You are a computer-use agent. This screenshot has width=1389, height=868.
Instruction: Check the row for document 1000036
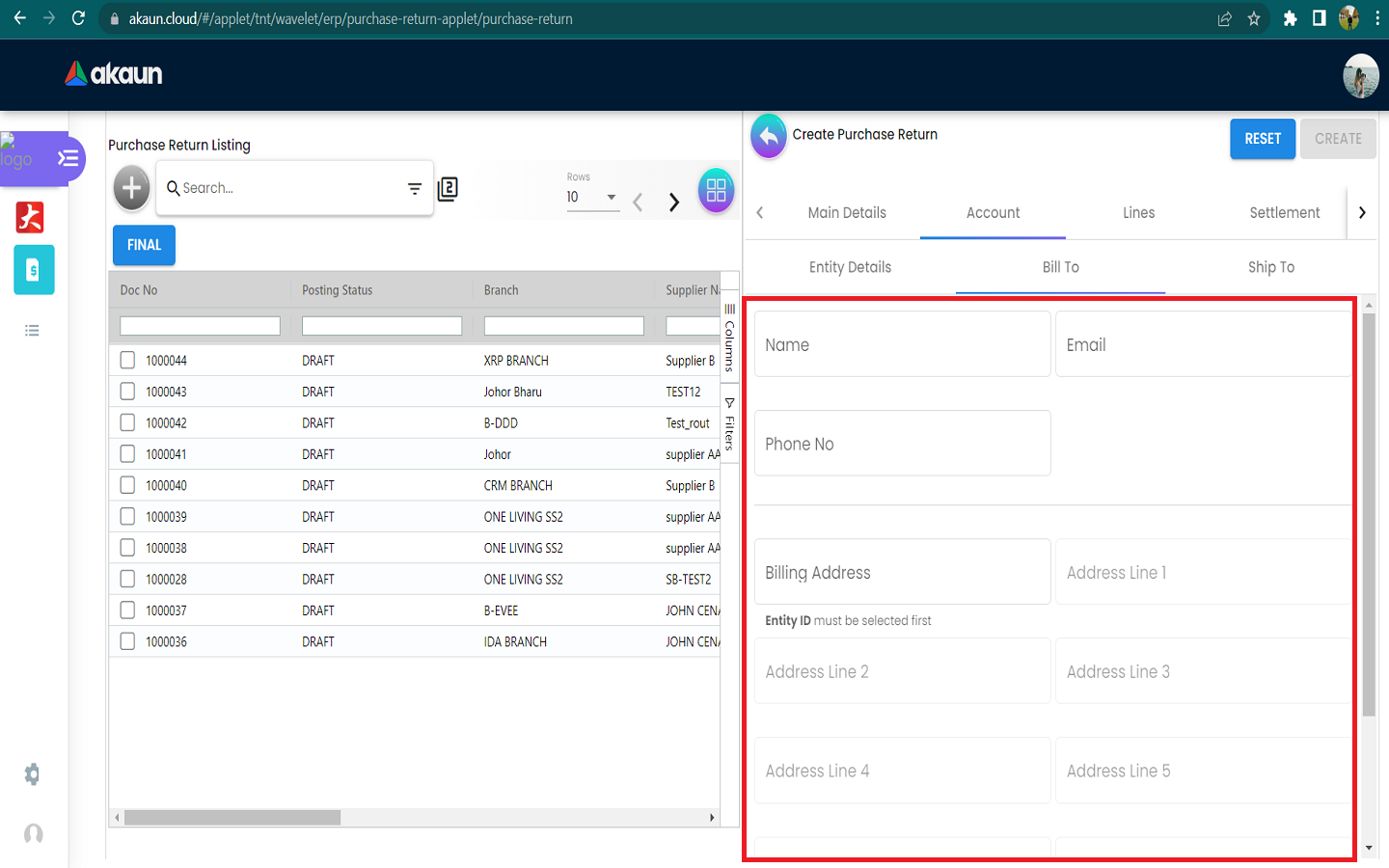127,641
